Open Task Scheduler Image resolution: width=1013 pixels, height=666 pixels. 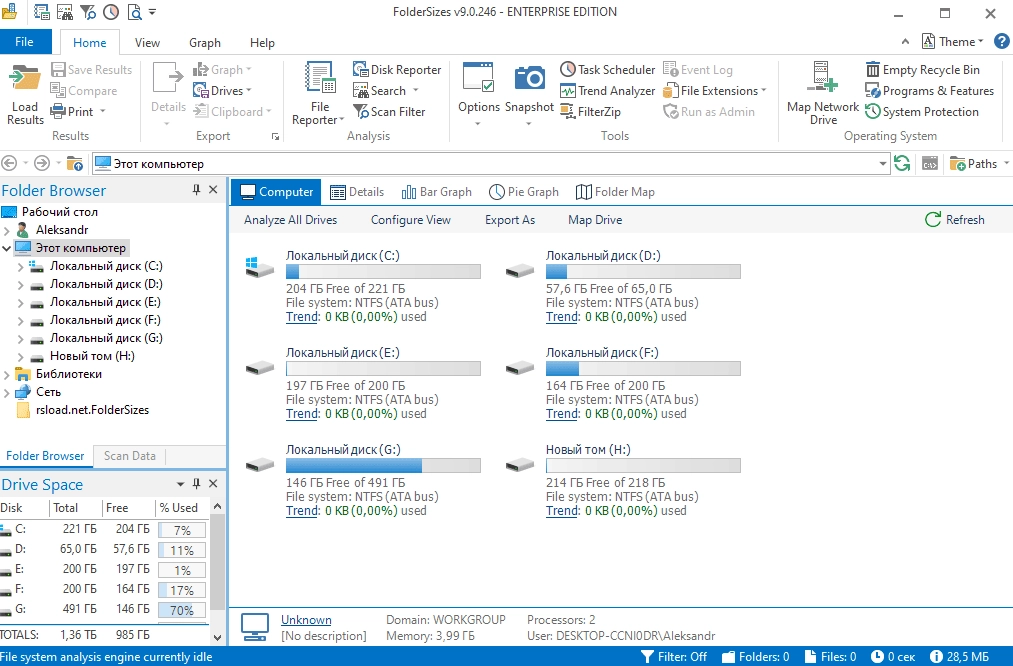point(607,70)
